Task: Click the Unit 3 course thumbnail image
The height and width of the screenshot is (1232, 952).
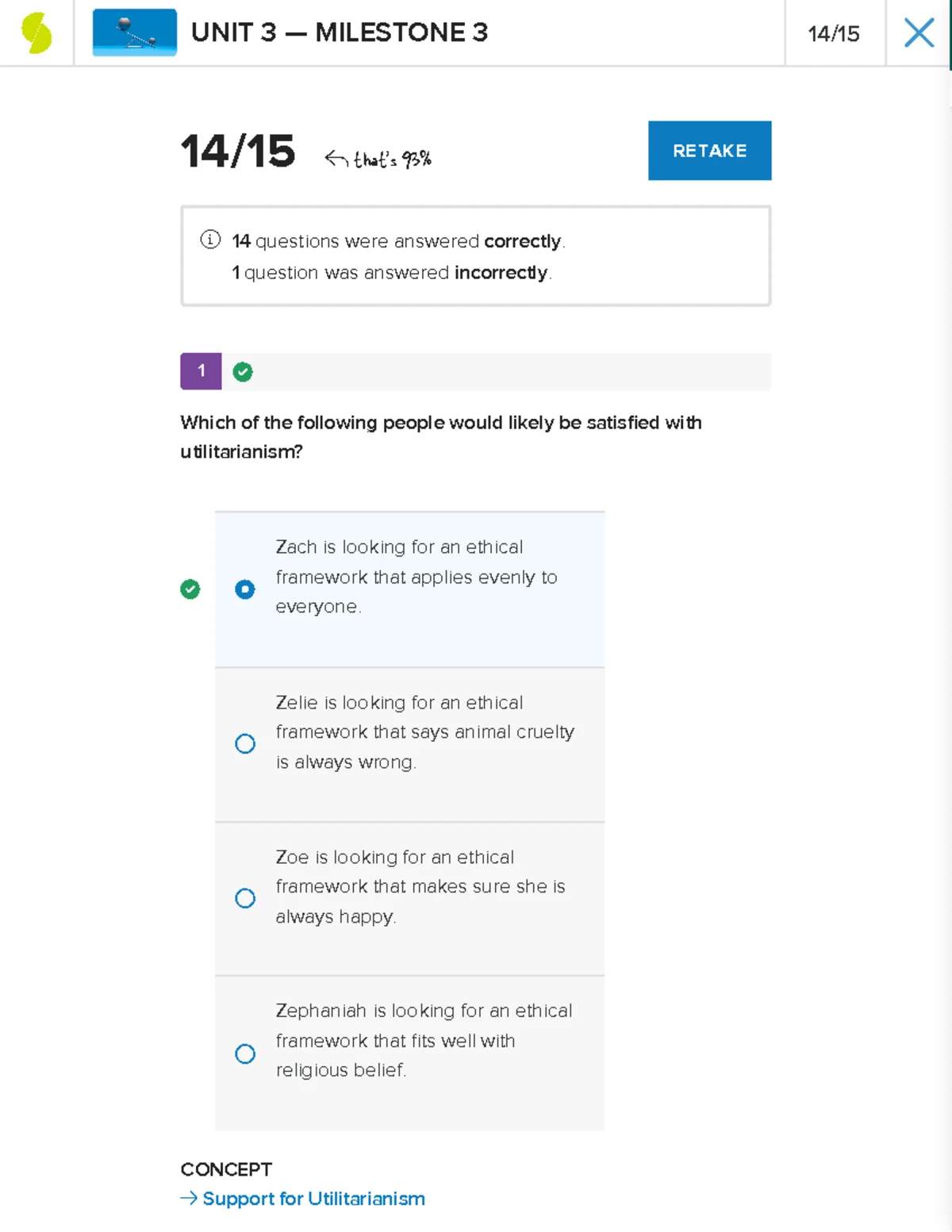Action: pos(134,33)
